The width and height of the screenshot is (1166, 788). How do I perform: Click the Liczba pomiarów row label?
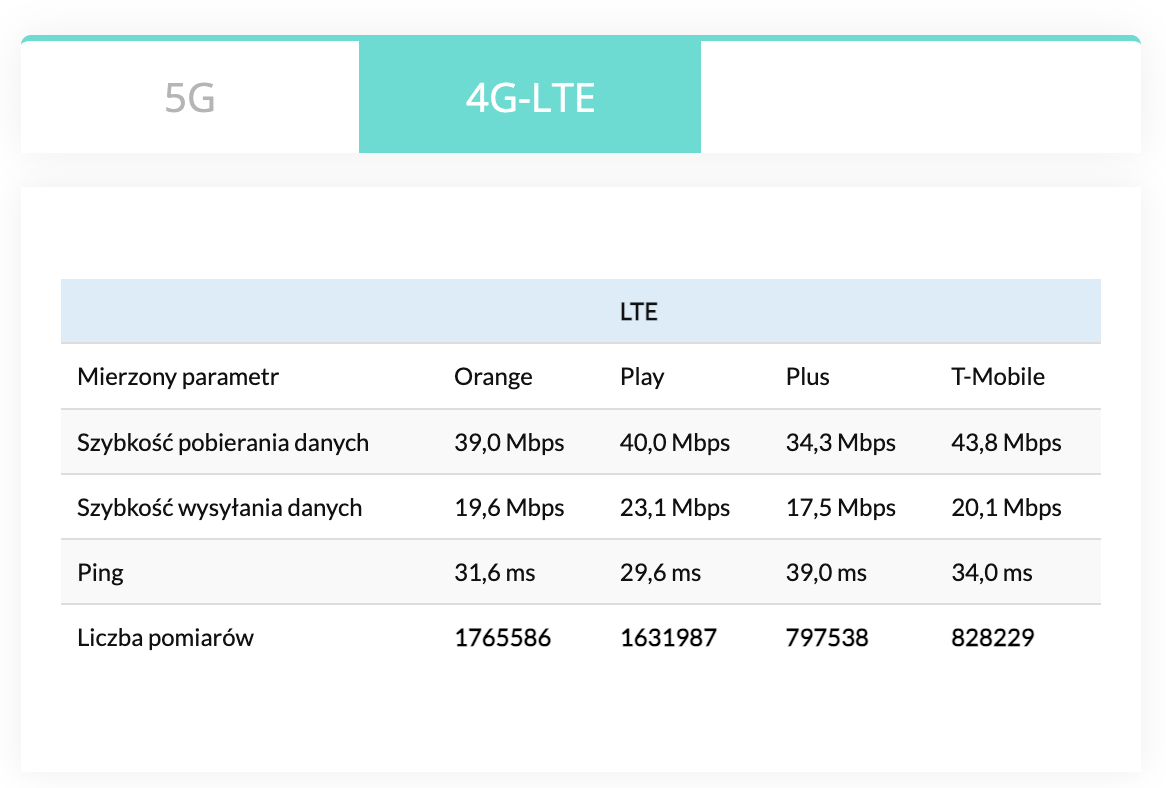pyautogui.click(x=165, y=637)
